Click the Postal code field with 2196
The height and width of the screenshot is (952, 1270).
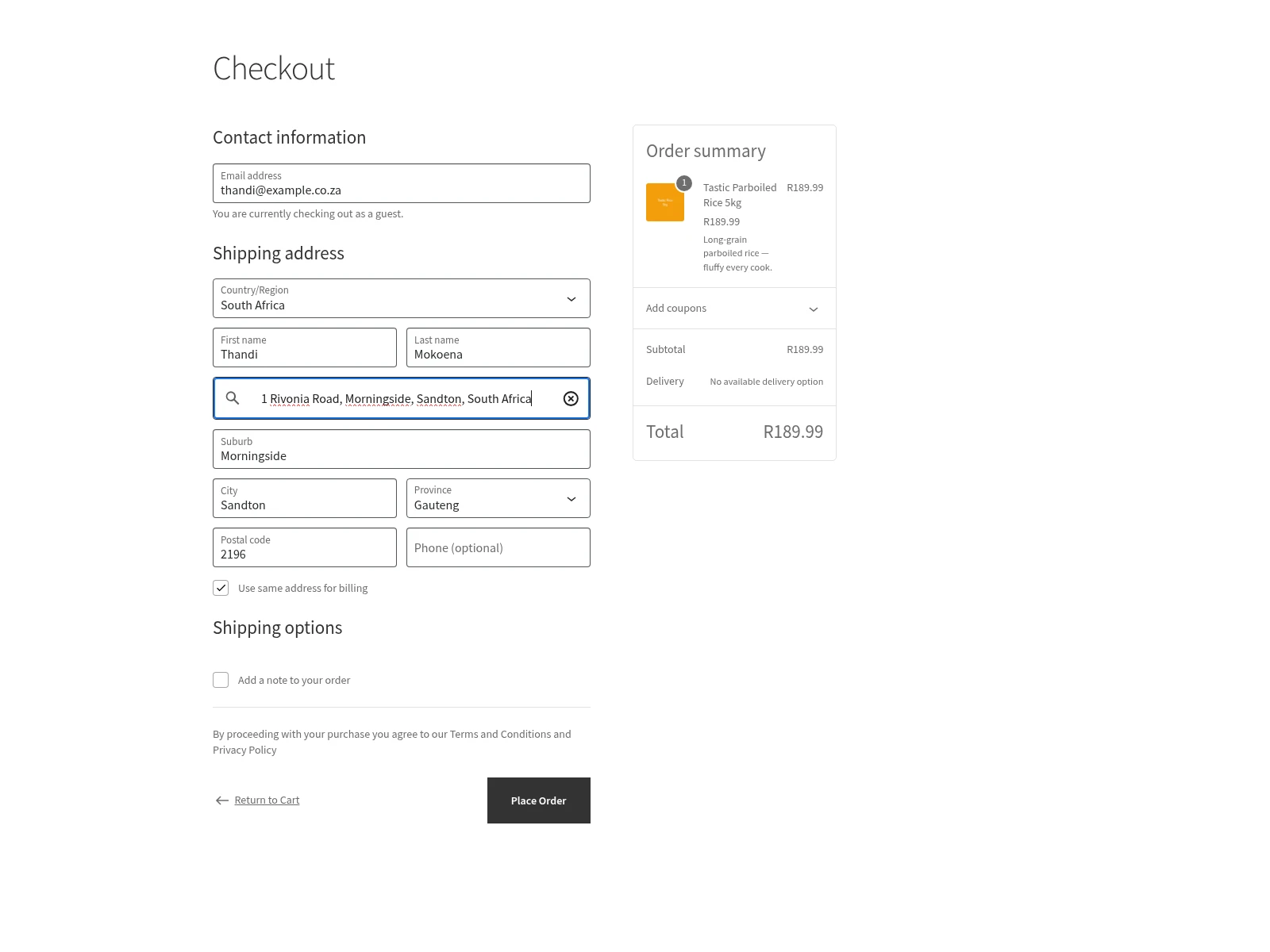click(305, 547)
